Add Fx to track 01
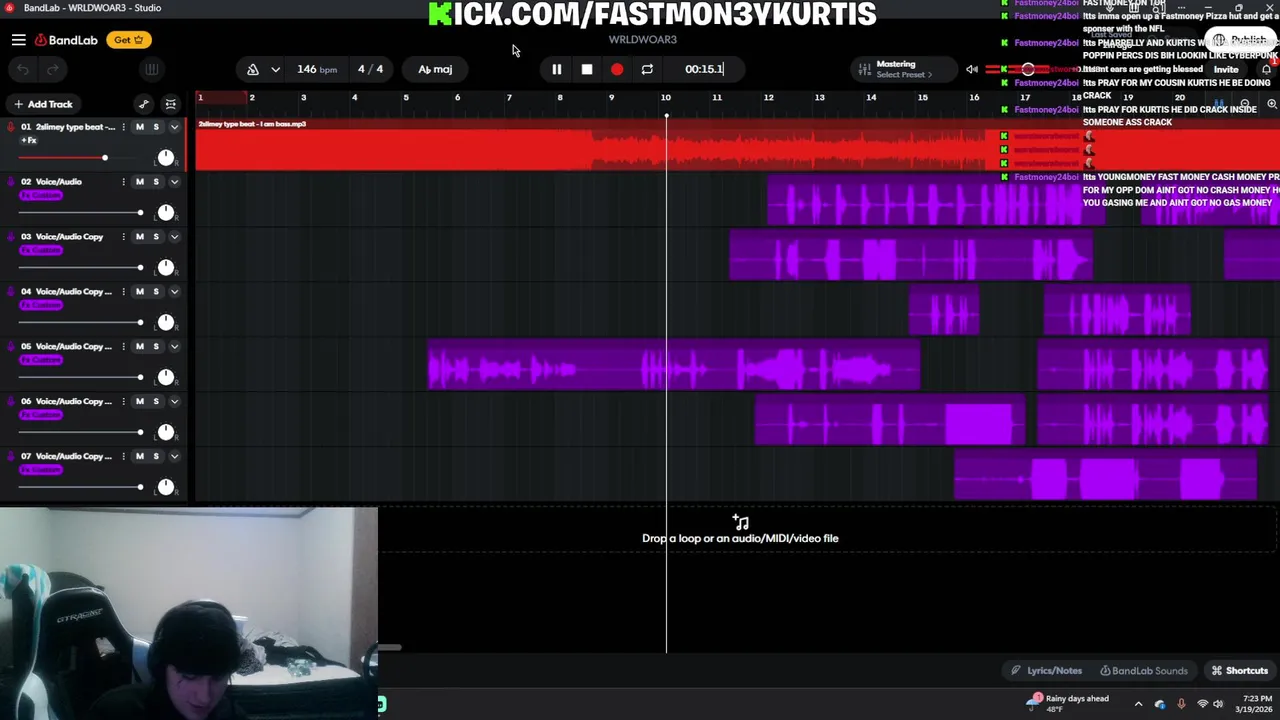This screenshot has width=1280, height=720. (x=28, y=140)
